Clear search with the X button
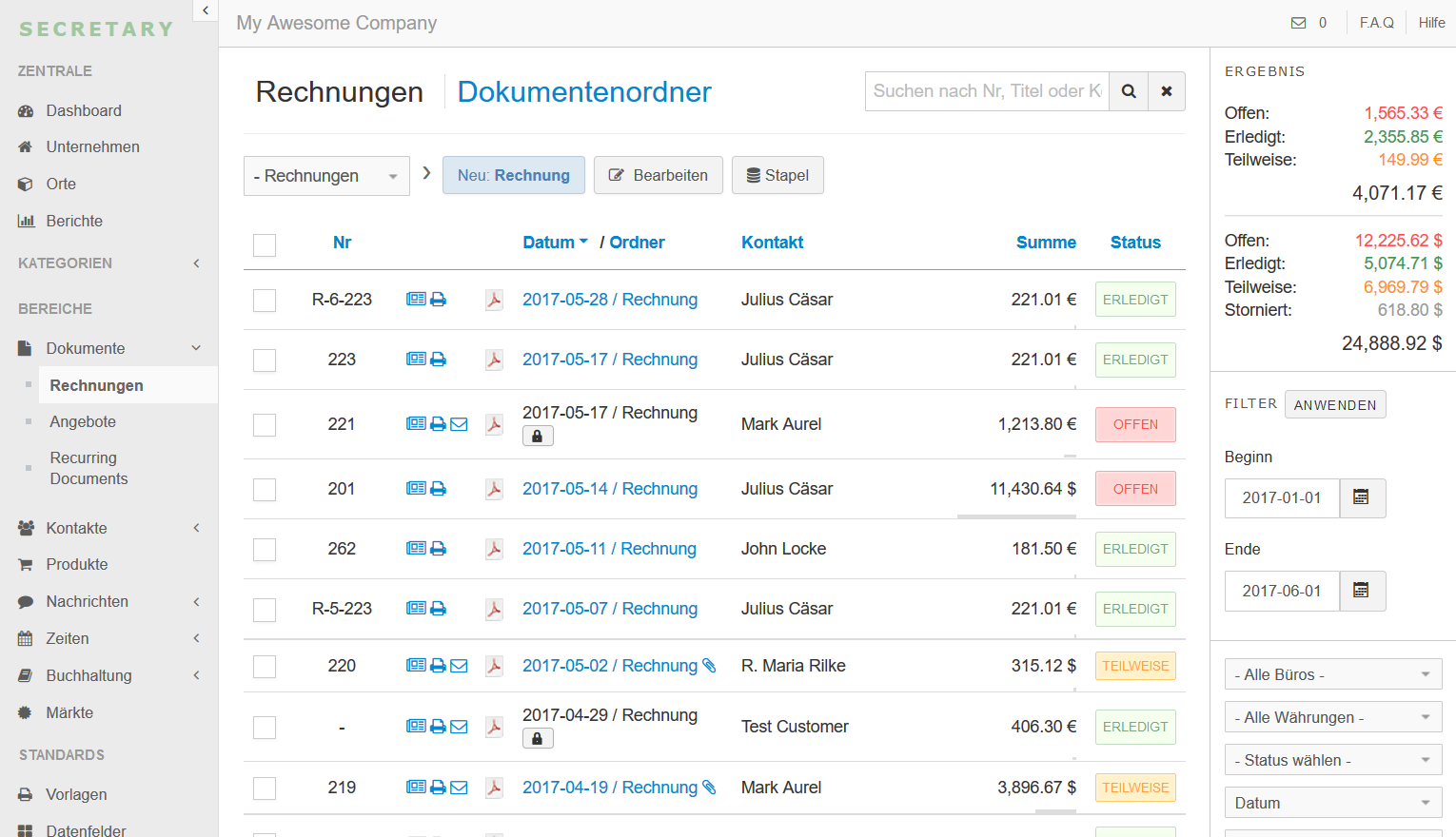This screenshot has height=837, width=1456. [1167, 91]
